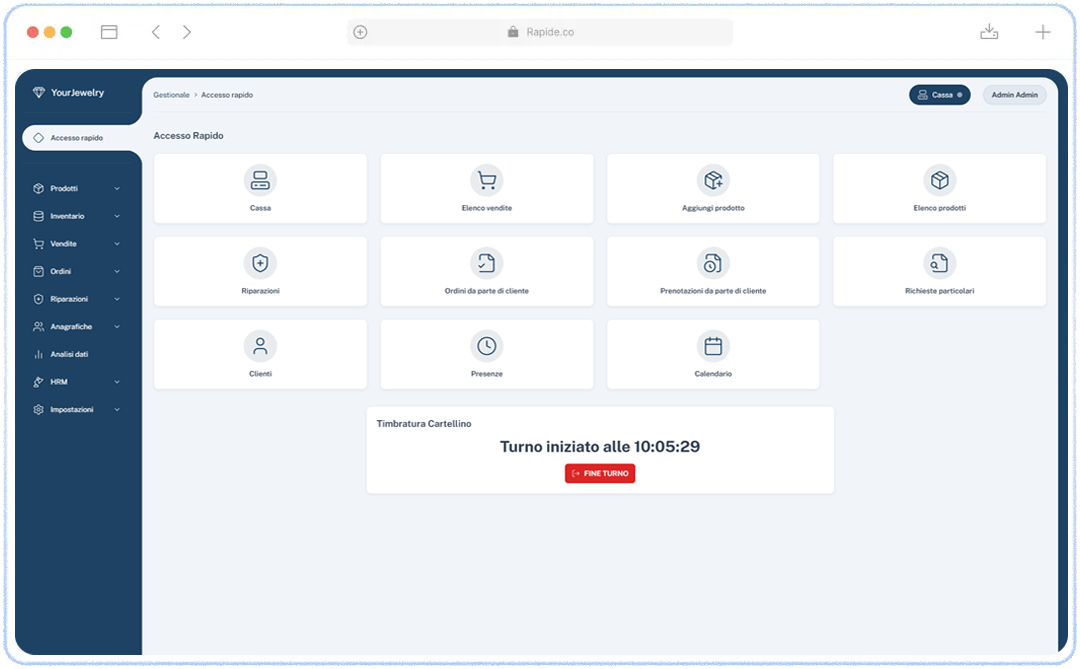Click the Cassa status indicator dot
Screen dimensions: 1080x669
pyautogui.click(x=958, y=94)
